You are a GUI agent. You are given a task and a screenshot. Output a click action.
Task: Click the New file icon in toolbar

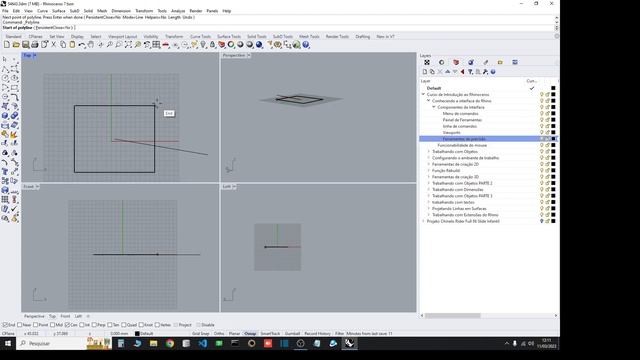(7, 44)
